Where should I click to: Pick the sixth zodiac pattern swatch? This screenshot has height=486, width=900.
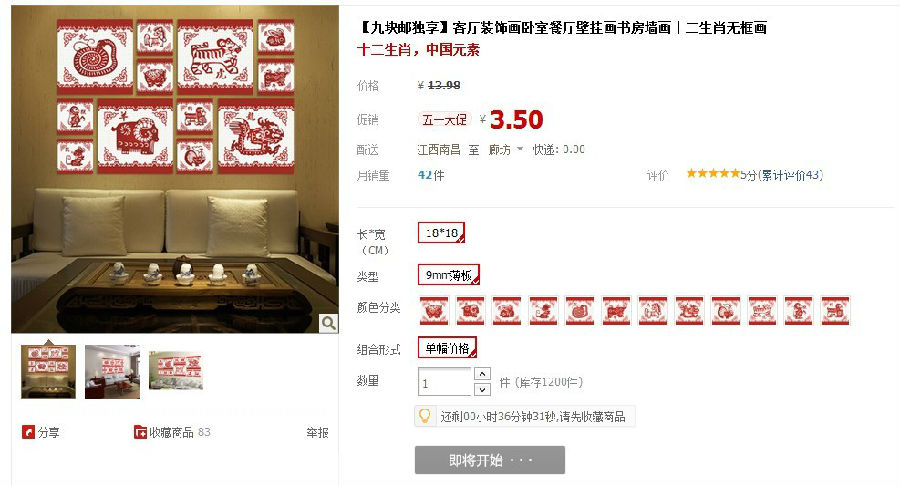(x=616, y=310)
